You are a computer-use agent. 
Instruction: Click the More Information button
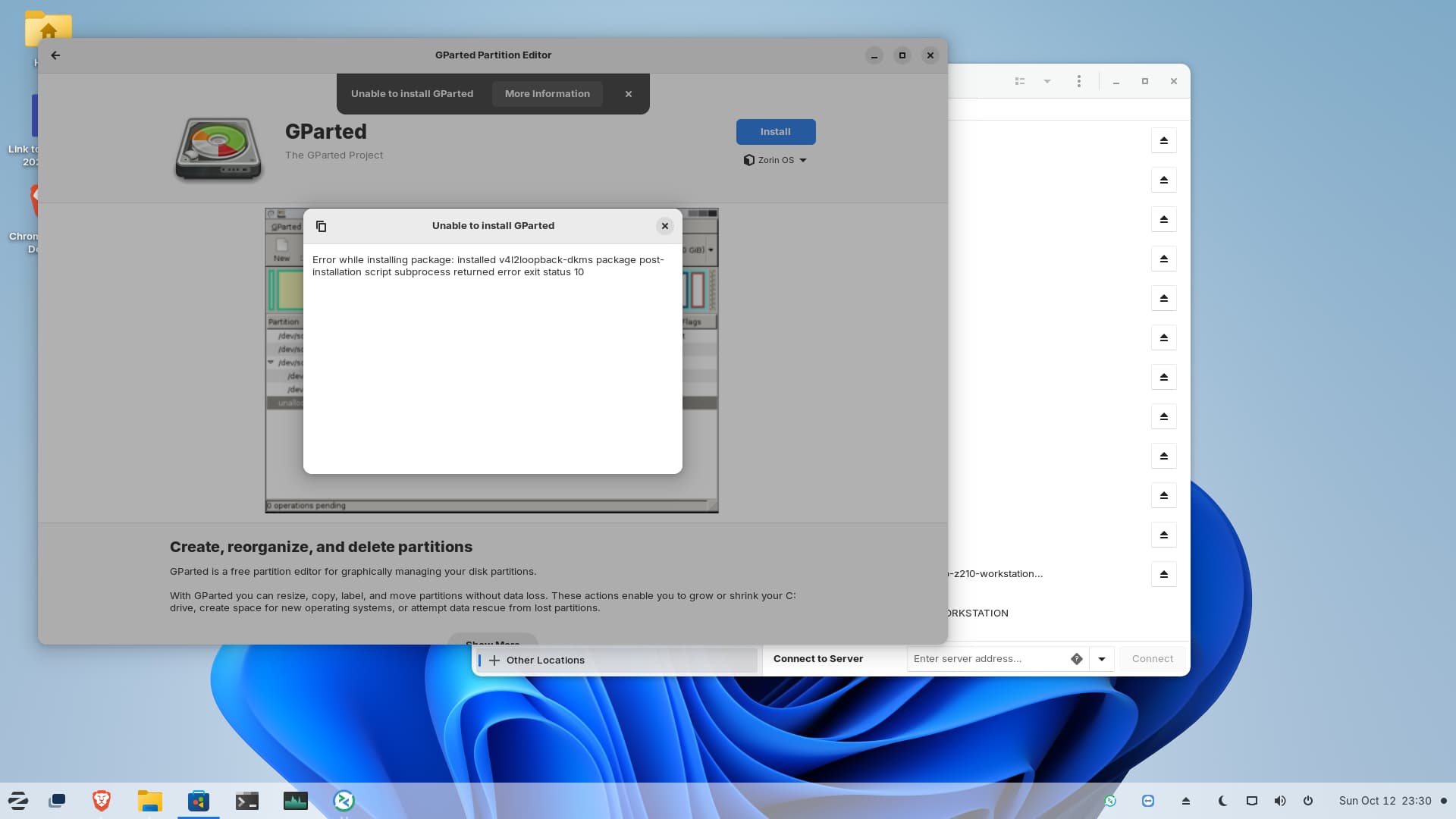[x=547, y=94]
